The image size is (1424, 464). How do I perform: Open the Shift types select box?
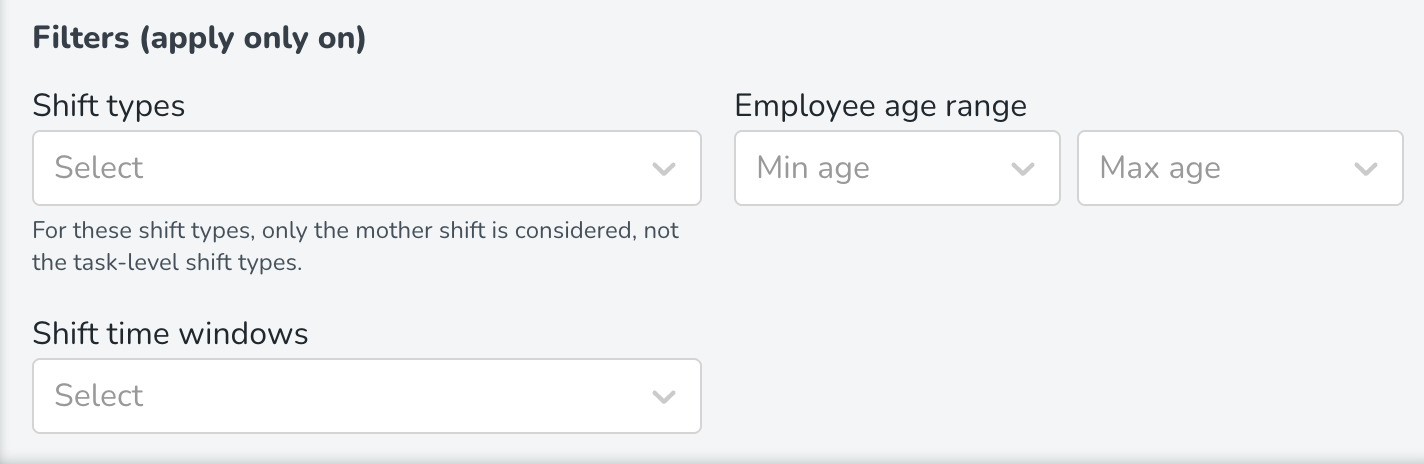pos(366,168)
